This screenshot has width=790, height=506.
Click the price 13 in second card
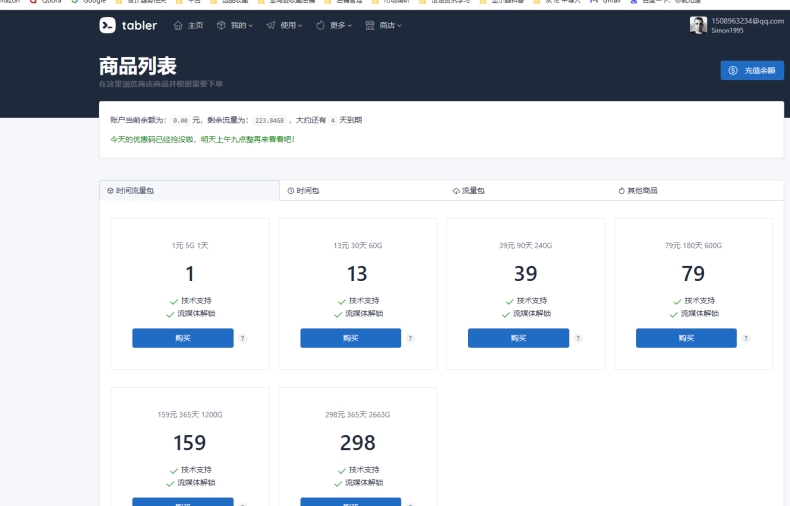[357, 274]
